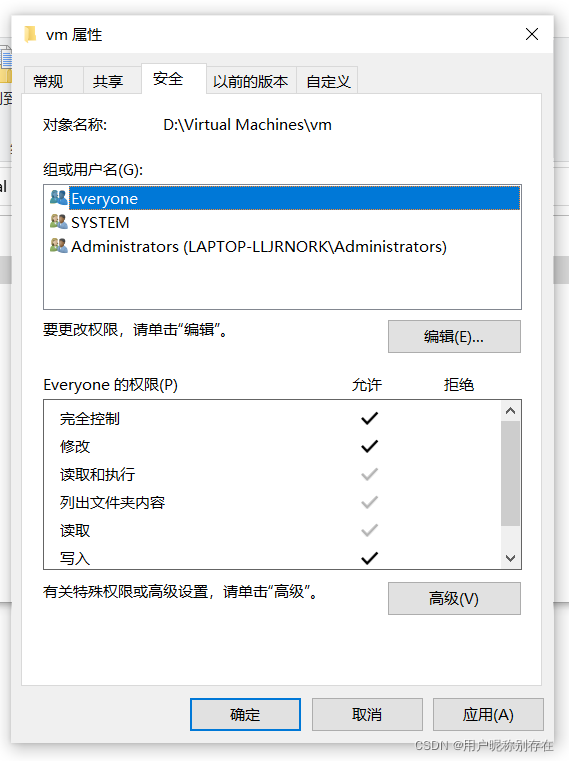This screenshot has height=761, width=569.
Task: Click the SYSTEM group icon
Action: pyautogui.click(x=59, y=221)
